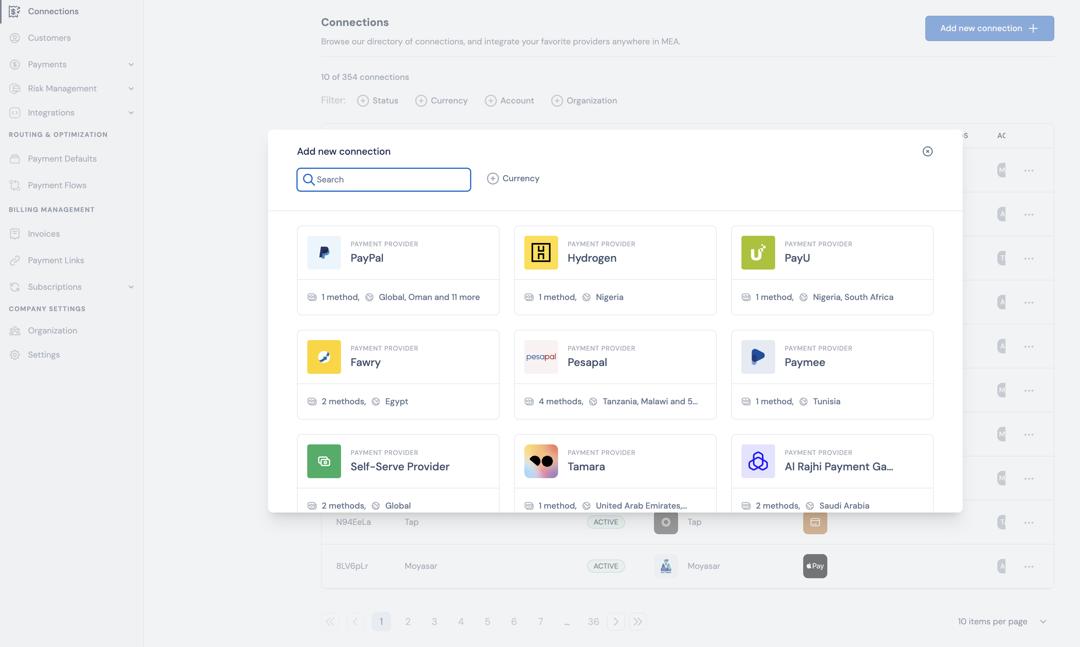
Task: Select the Self-Serve Provider card
Action: pyautogui.click(x=399, y=467)
